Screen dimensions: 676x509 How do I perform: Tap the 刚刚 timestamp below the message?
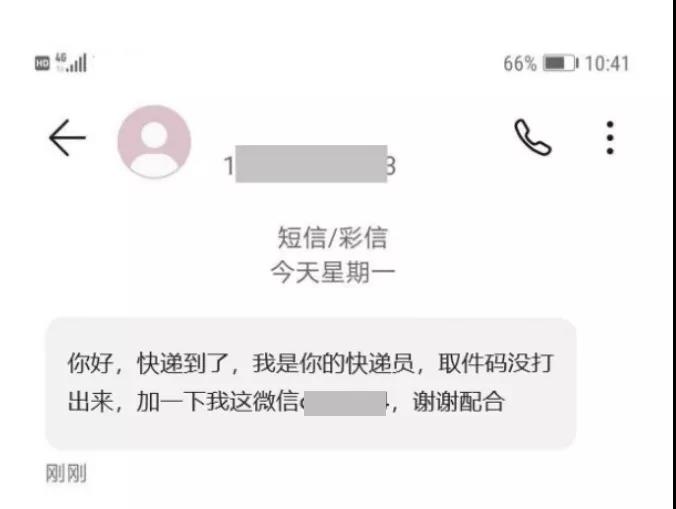click(x=66, y=473)
